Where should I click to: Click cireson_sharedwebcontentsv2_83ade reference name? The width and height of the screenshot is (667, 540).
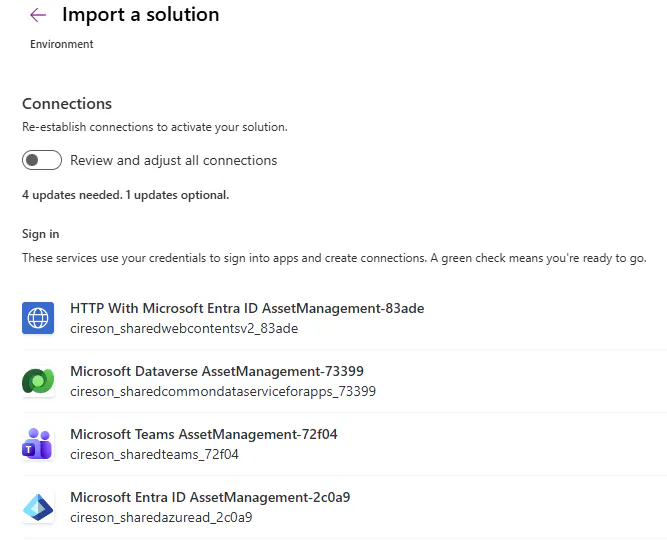click(184, 328)
